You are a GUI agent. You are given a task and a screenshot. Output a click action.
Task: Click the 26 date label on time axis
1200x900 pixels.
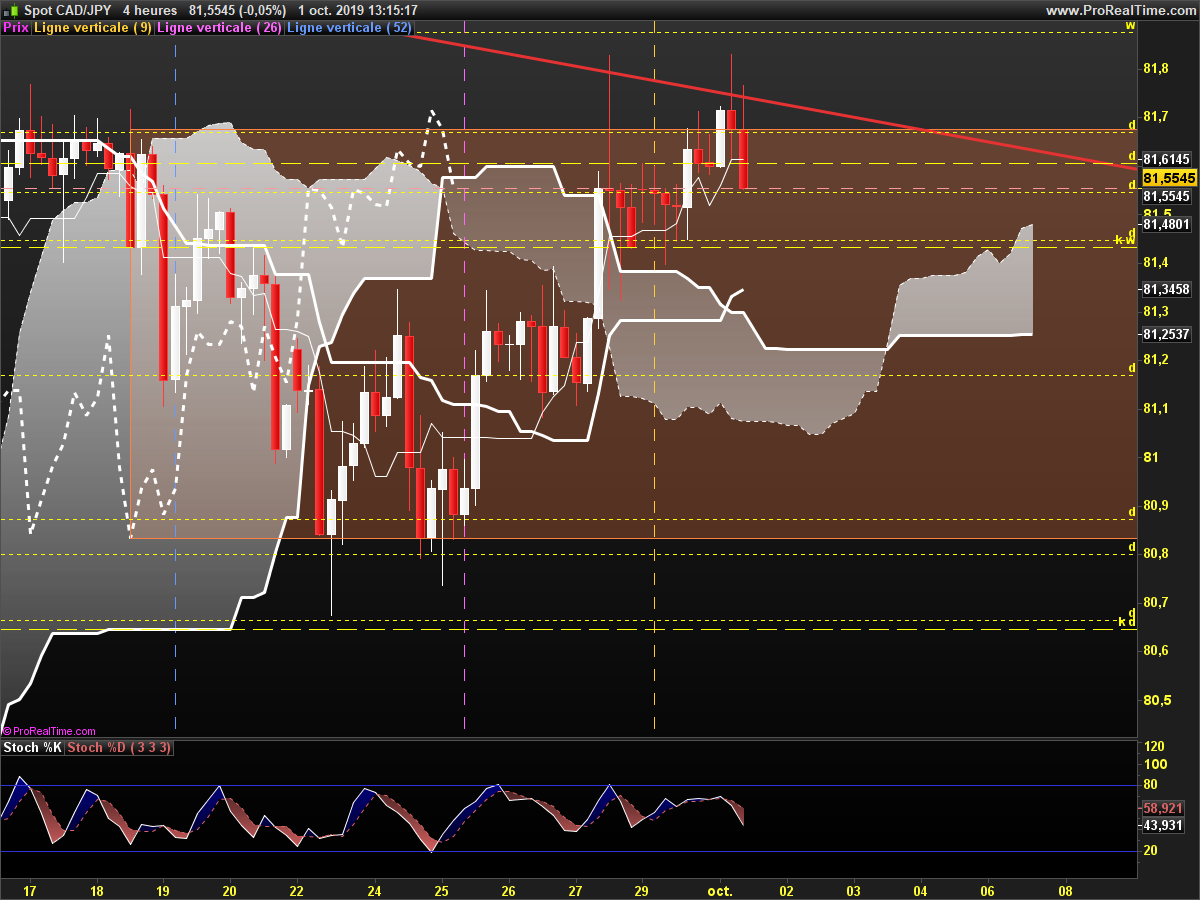508,890
